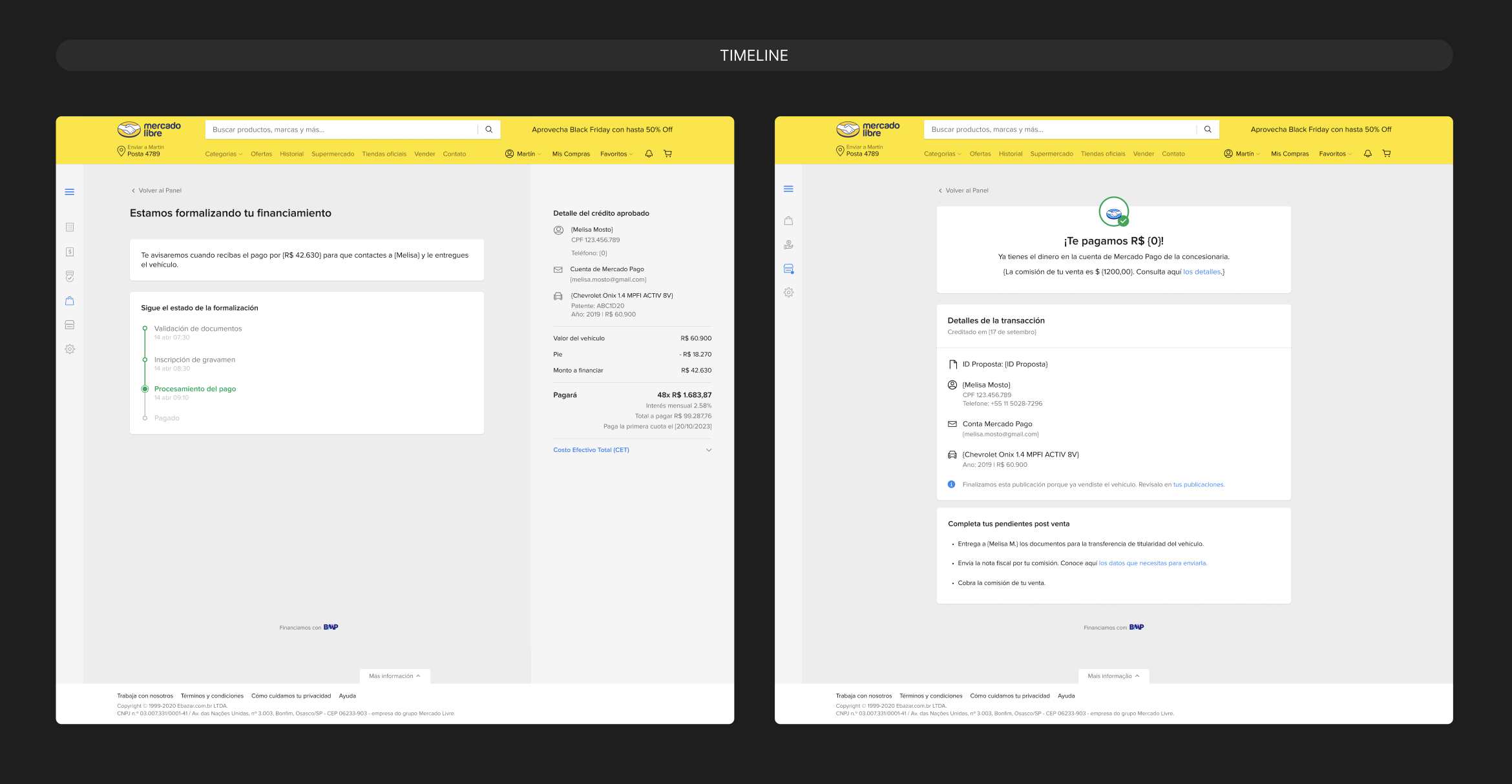This screenshot has width=1512, height=784.
Task: Open shopping cart in left screen header
Action: click(668, 154)
